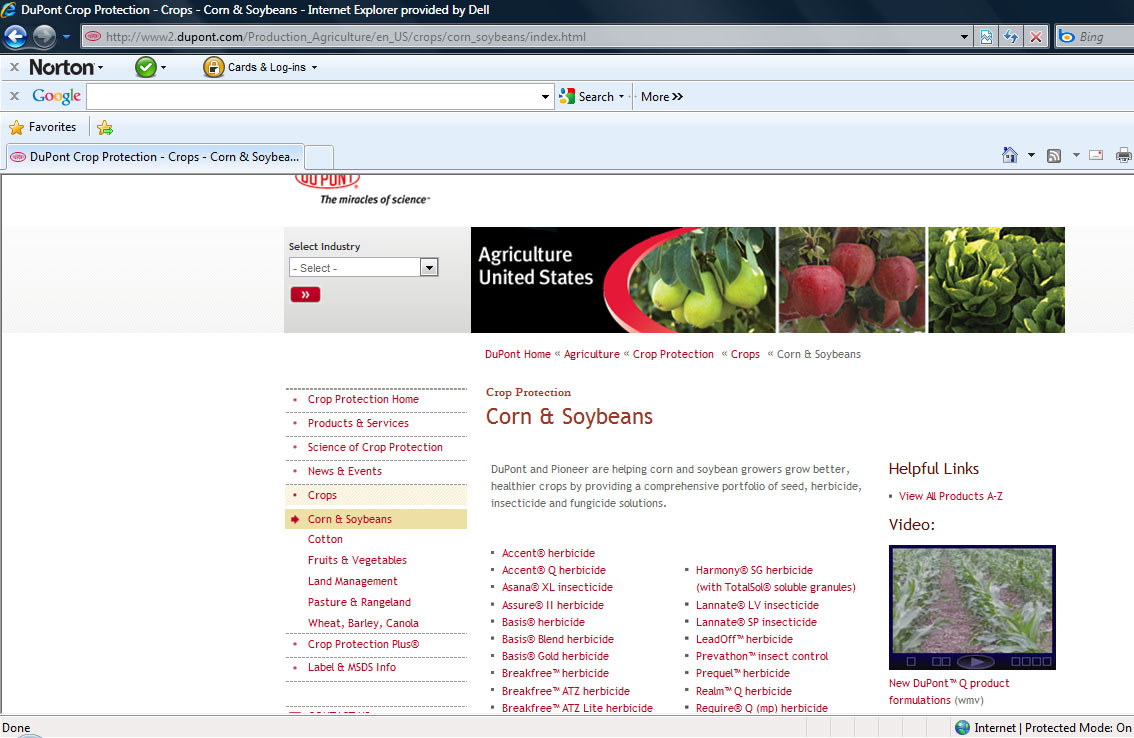Expand More options on Google toolbar
Image resolution: width=1134 pixels, height=738 pixels.
point(661,96)
